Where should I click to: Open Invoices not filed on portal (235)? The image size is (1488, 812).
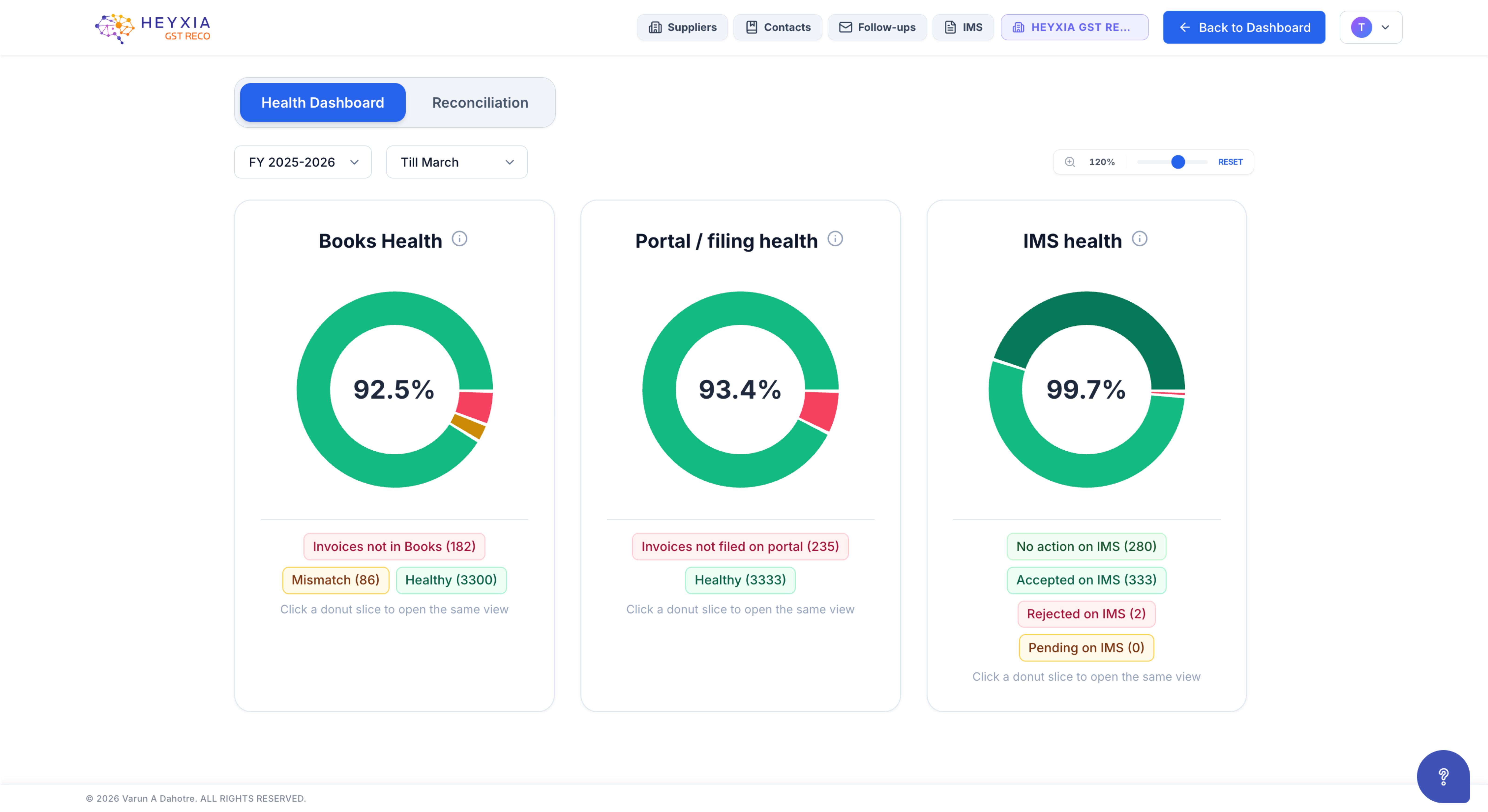(x=740, y=546)
